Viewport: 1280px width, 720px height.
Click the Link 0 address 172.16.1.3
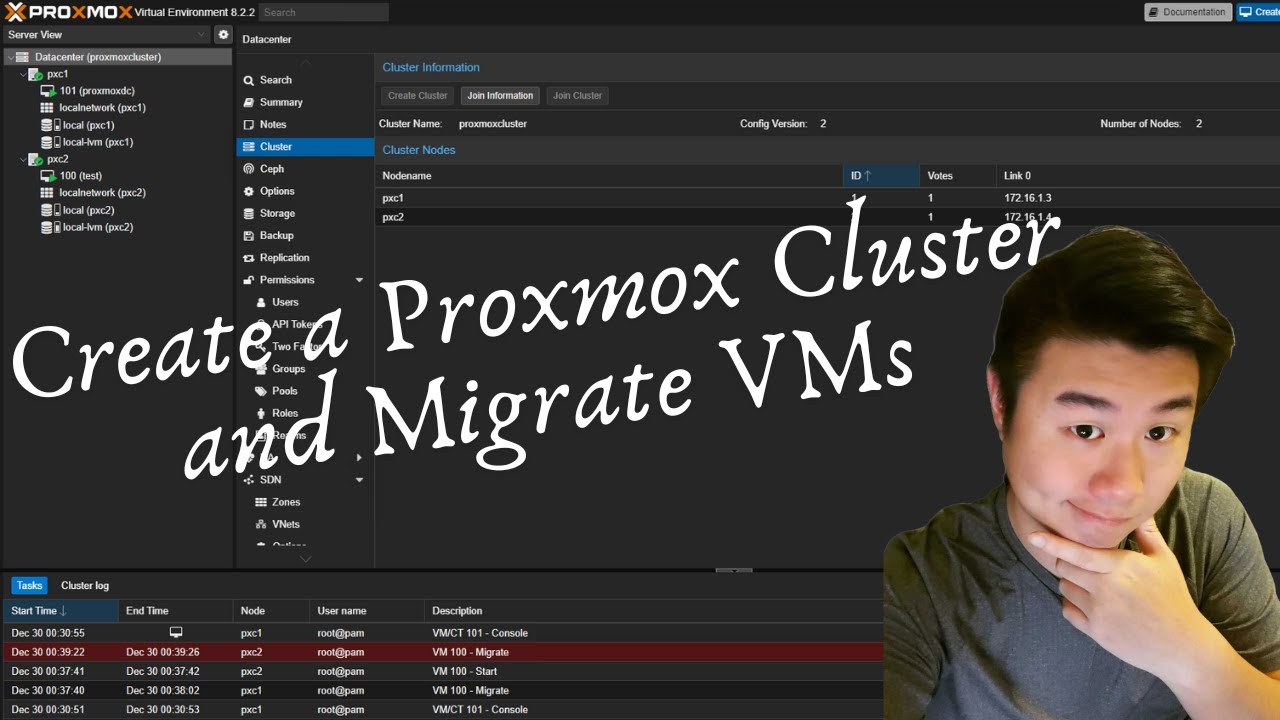tap(1028, 198)
